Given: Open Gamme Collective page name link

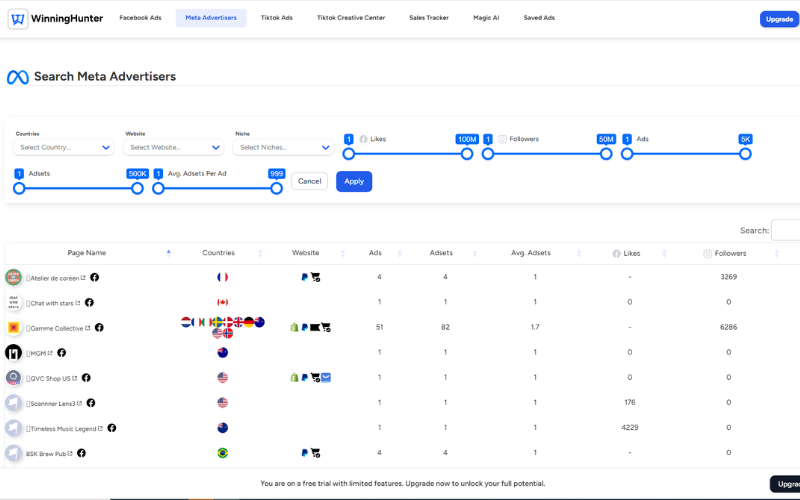Looking at the screenshot, I should 57,328.
